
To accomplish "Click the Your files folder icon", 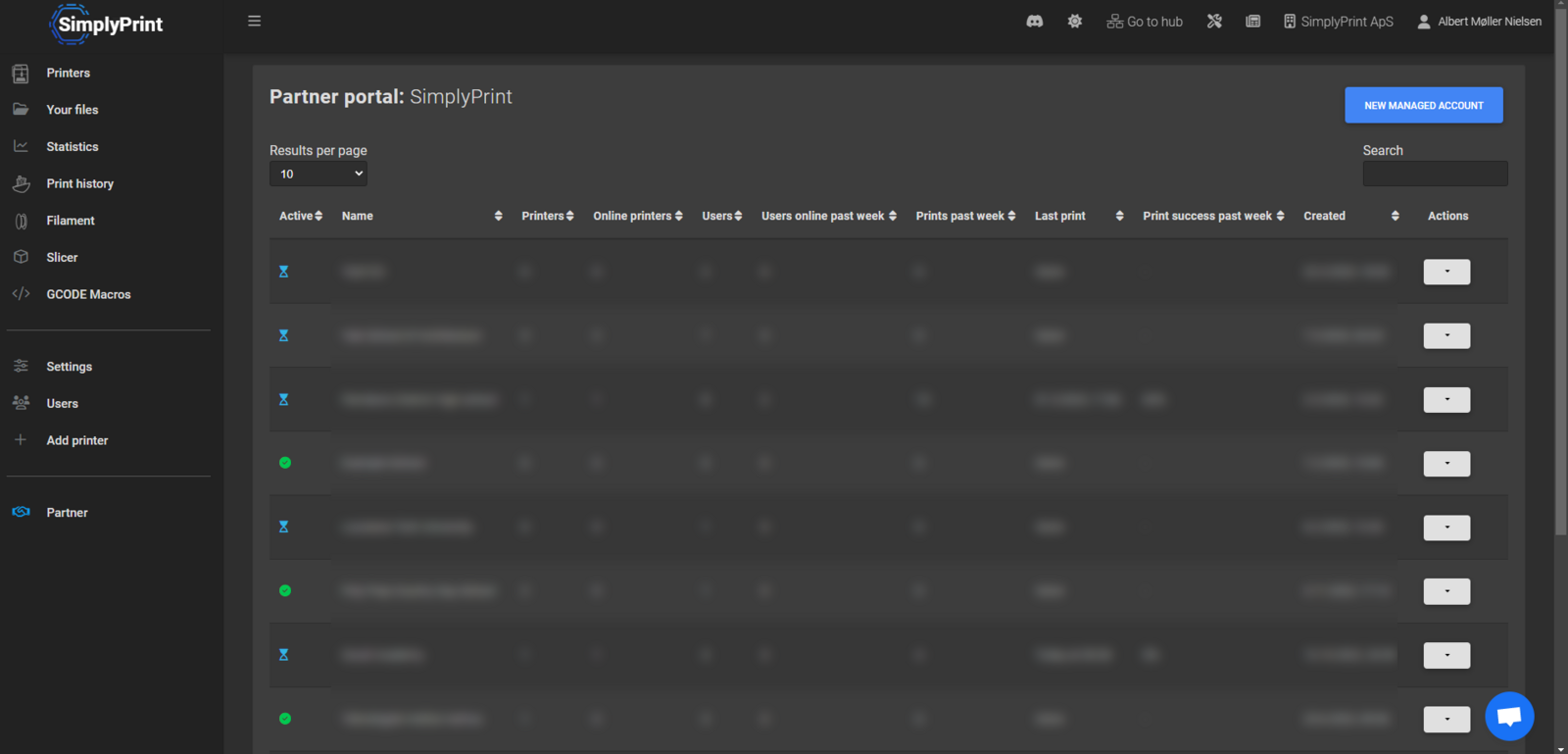I will 21,110.
